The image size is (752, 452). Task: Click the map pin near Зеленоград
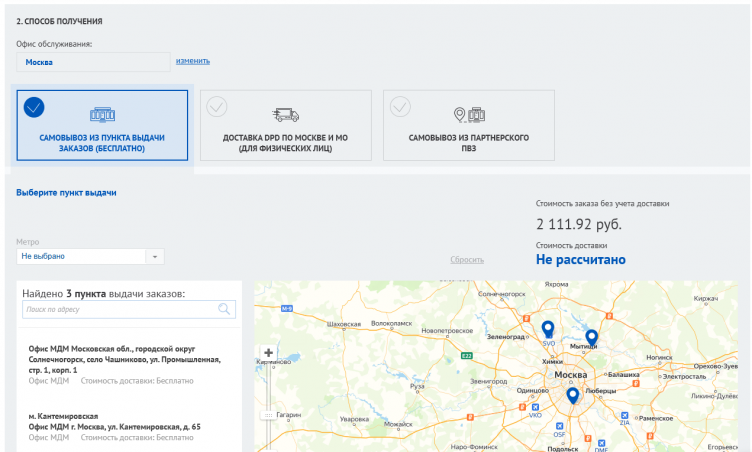pyautogui.click(x=547, y=330)
